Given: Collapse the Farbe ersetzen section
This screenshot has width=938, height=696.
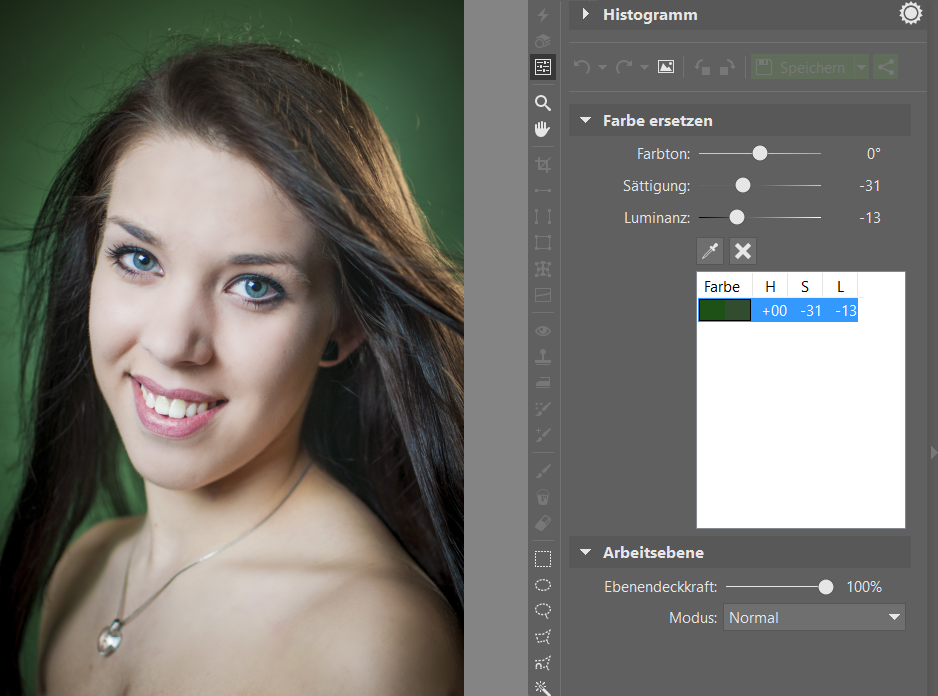Looking at the screenshot, I should click(586, 120).
